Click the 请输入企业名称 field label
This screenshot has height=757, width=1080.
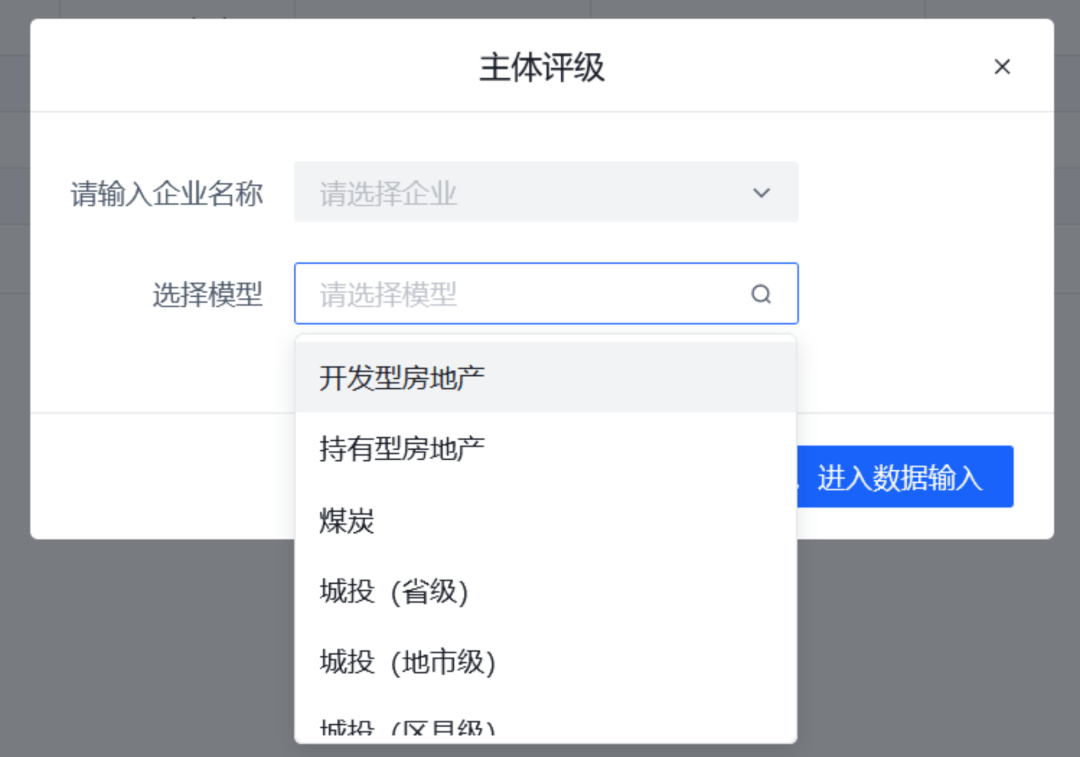coord(167,194)
